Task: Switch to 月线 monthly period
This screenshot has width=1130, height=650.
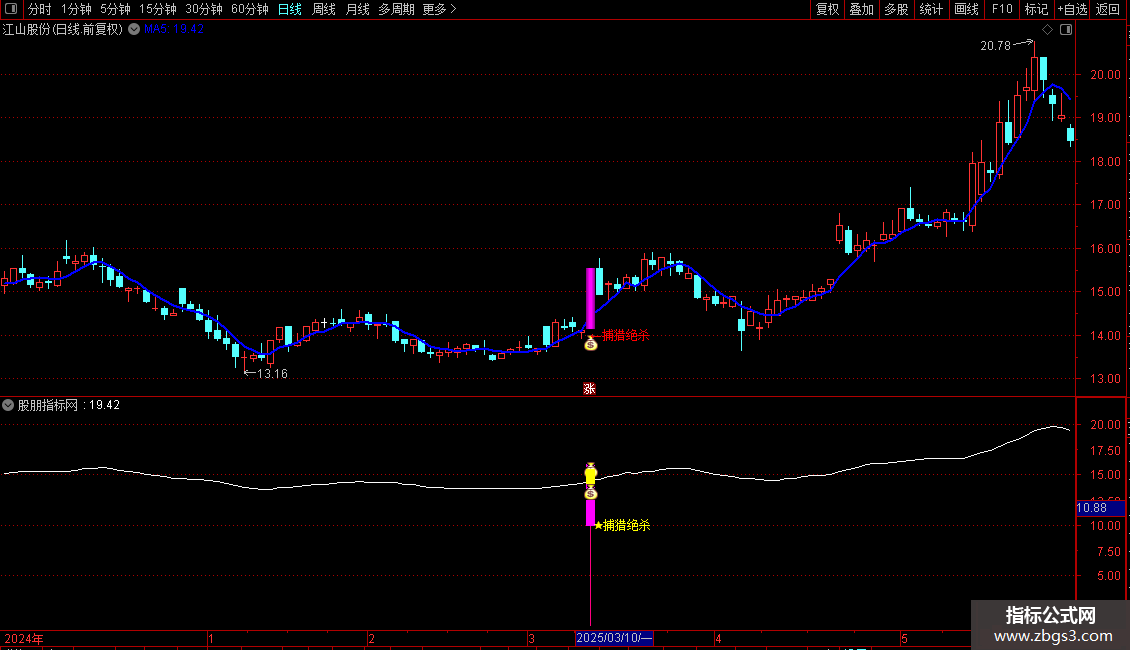Action: pos(357,9)
